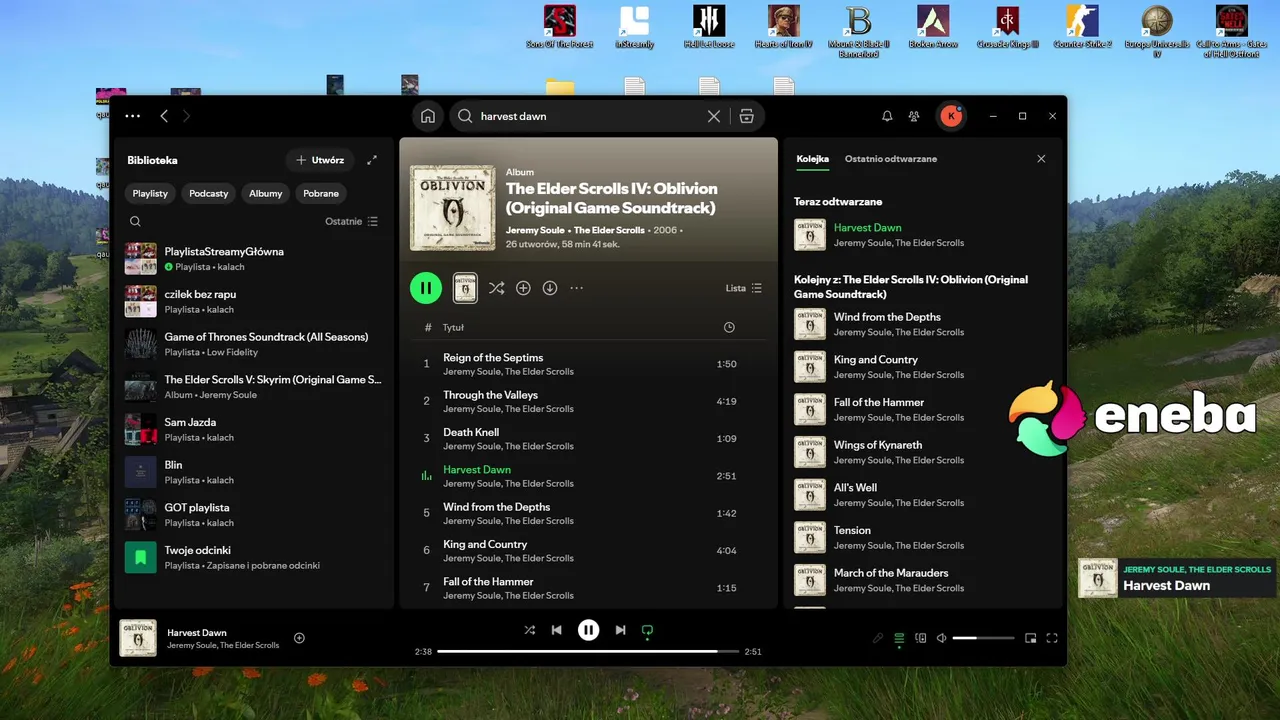
Task: Toggle shuffle in player bar
Action: coord(530,630)
